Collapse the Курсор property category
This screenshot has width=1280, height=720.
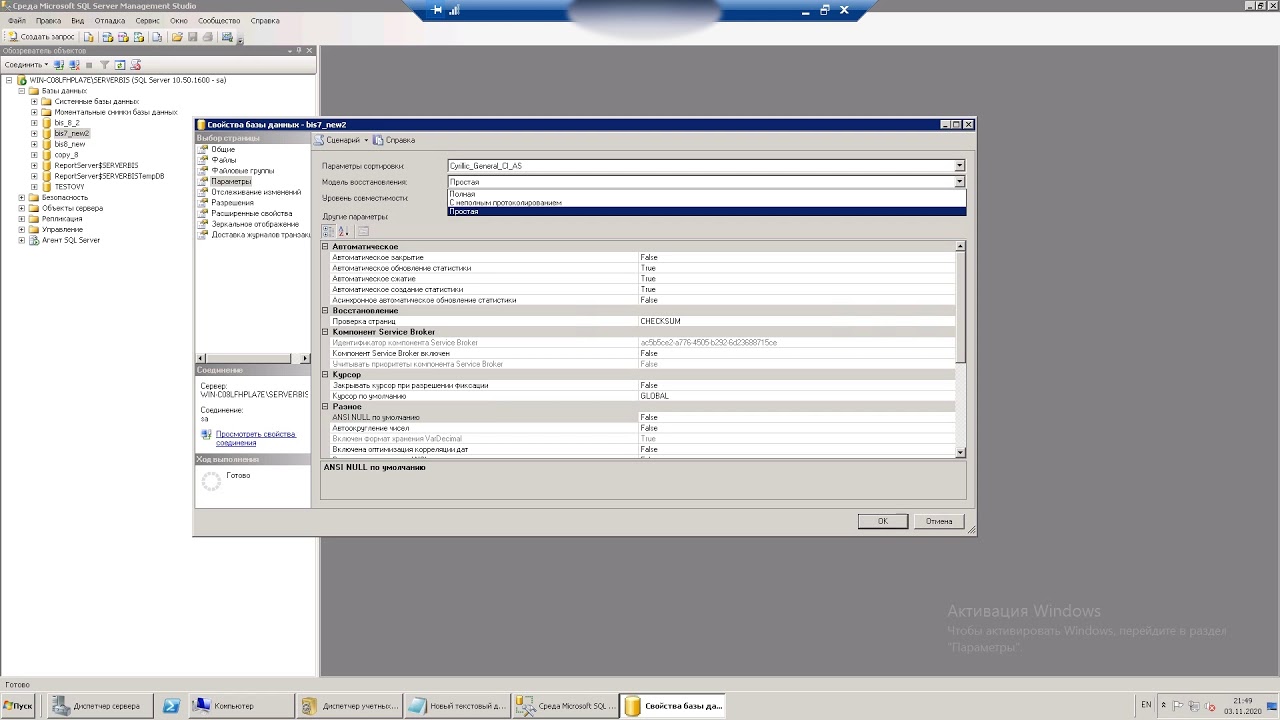click(x=326, y=375)
